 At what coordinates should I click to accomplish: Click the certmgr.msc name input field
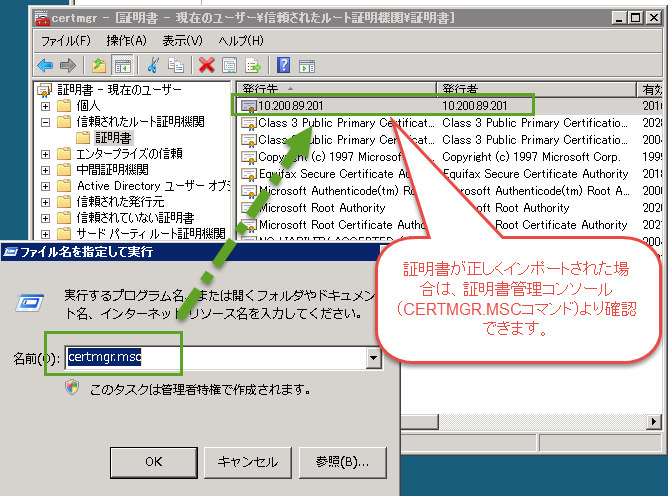point(215,358)
